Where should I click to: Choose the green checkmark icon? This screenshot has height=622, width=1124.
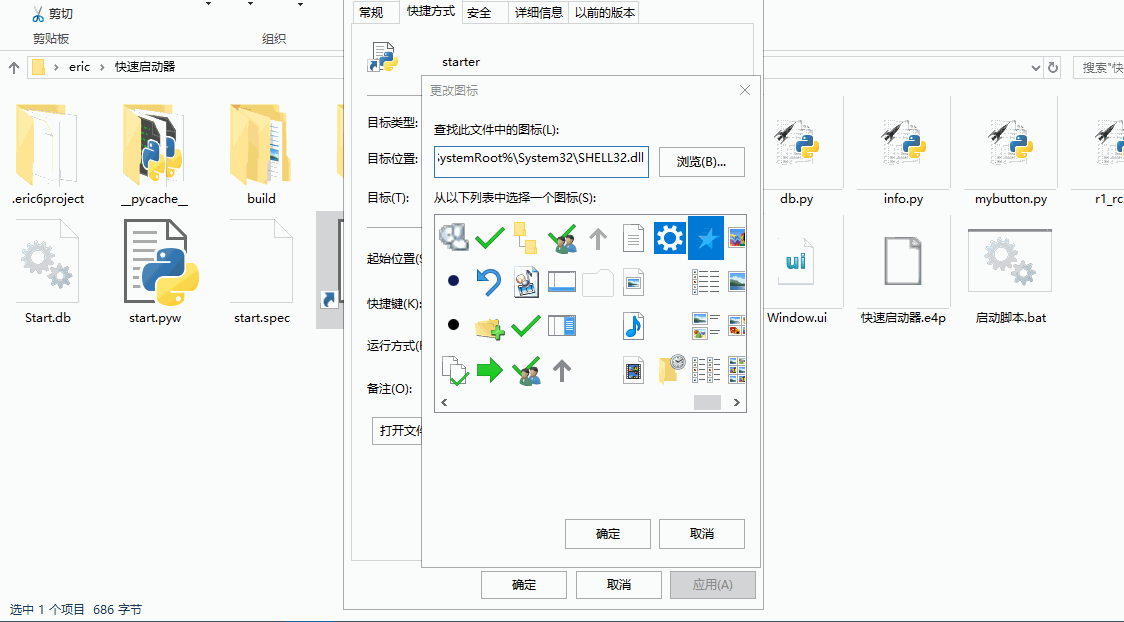(489, 238)
